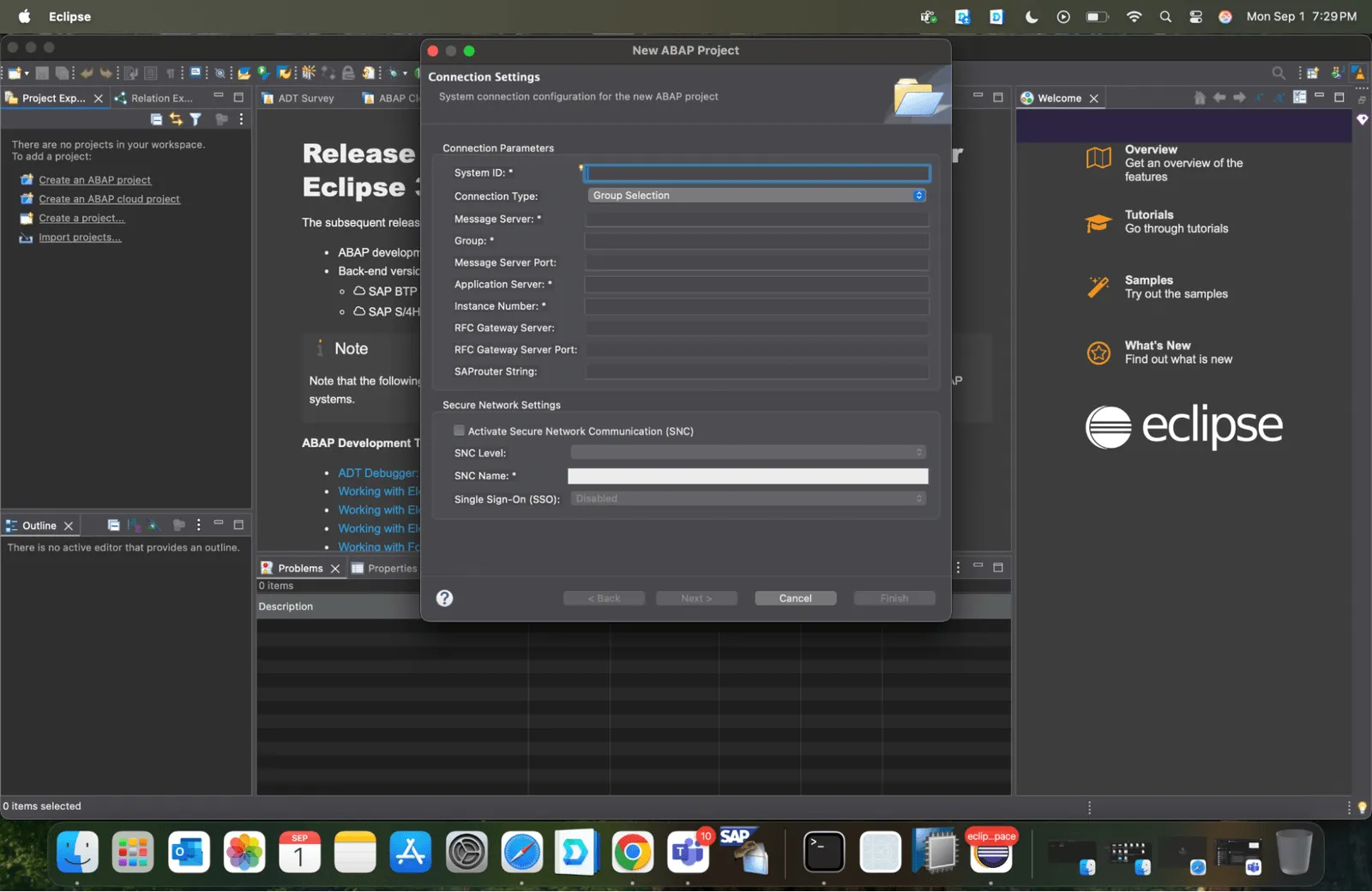Click the SAProuter String field

757,371
